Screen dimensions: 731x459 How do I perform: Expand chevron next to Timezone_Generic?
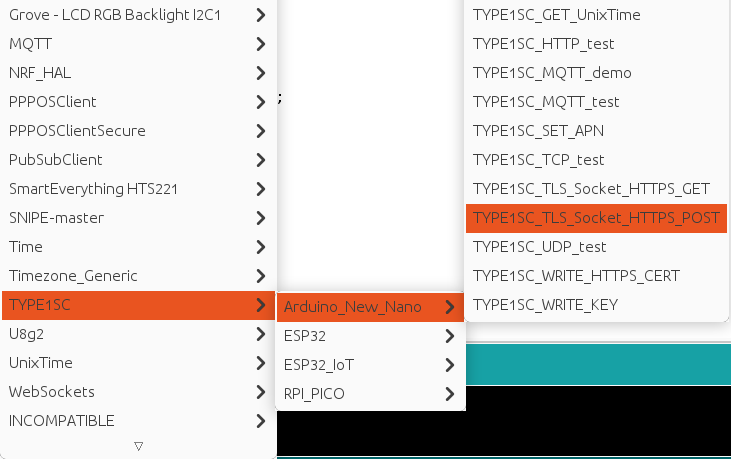pyautogui.click(x=261, y=276)
